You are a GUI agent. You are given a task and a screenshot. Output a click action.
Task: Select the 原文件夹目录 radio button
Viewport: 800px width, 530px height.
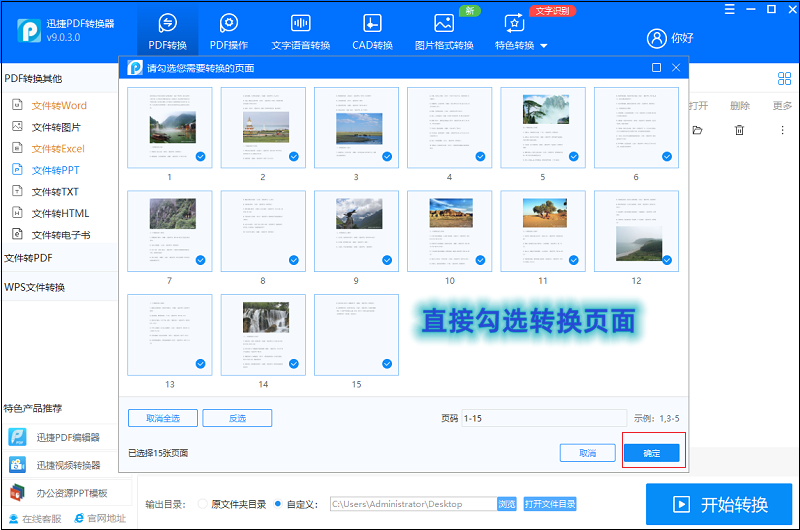tap(204, 504)
